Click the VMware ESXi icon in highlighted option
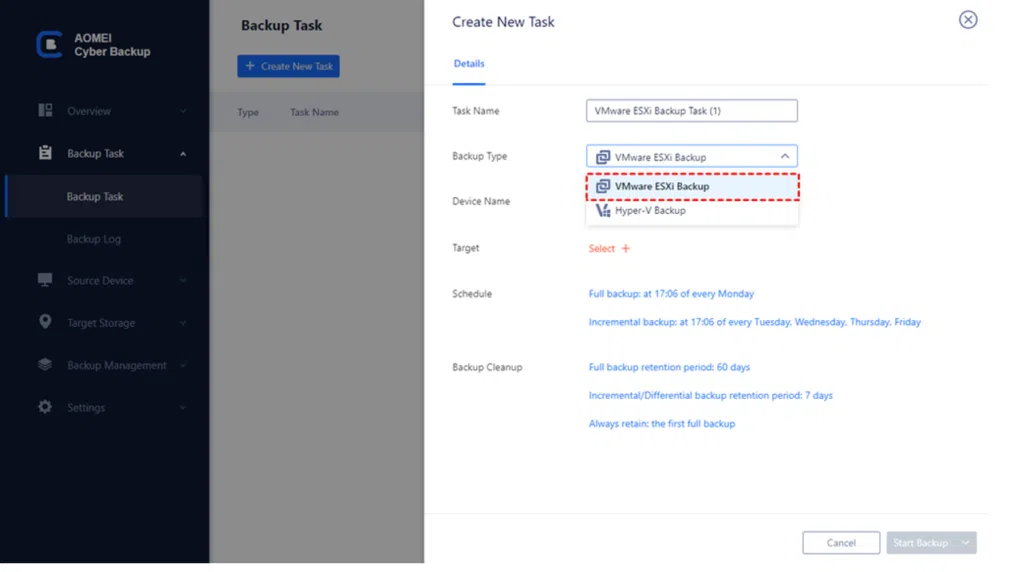Screen dimensions: 1021x572 (x=603, y=186)
